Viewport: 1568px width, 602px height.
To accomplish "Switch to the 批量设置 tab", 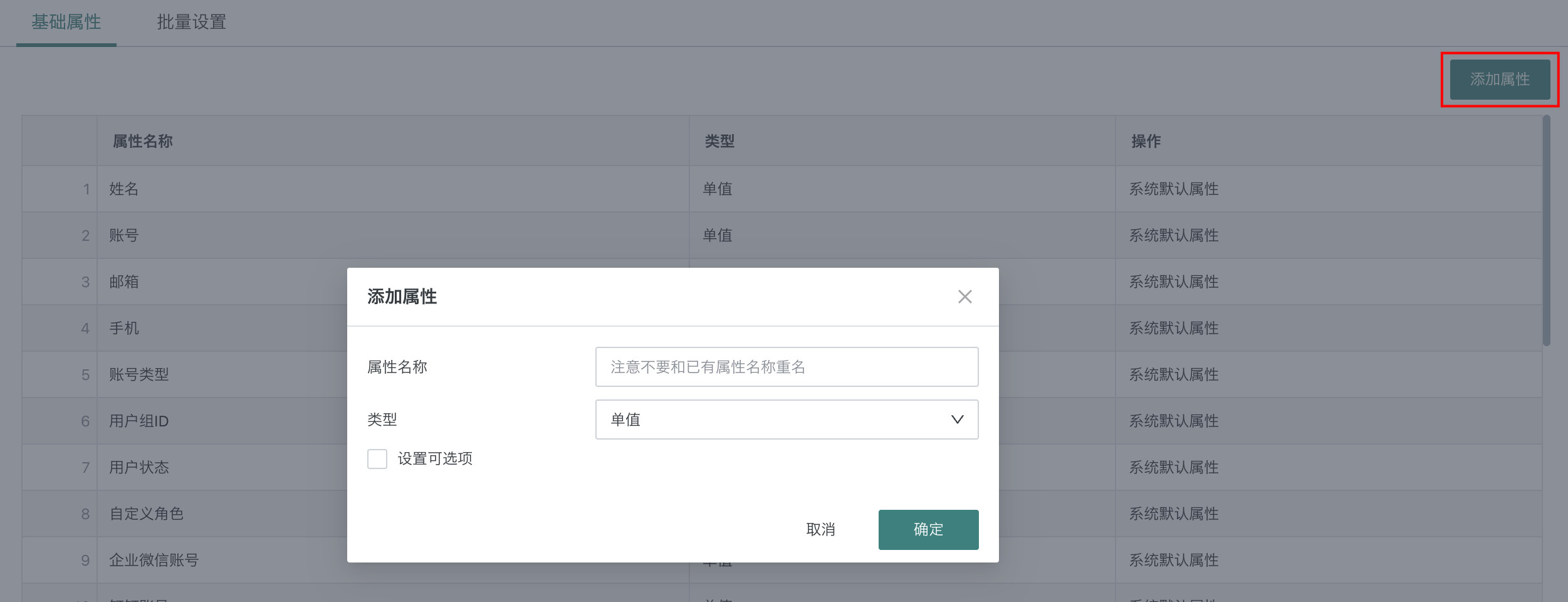I will (191, 23).
